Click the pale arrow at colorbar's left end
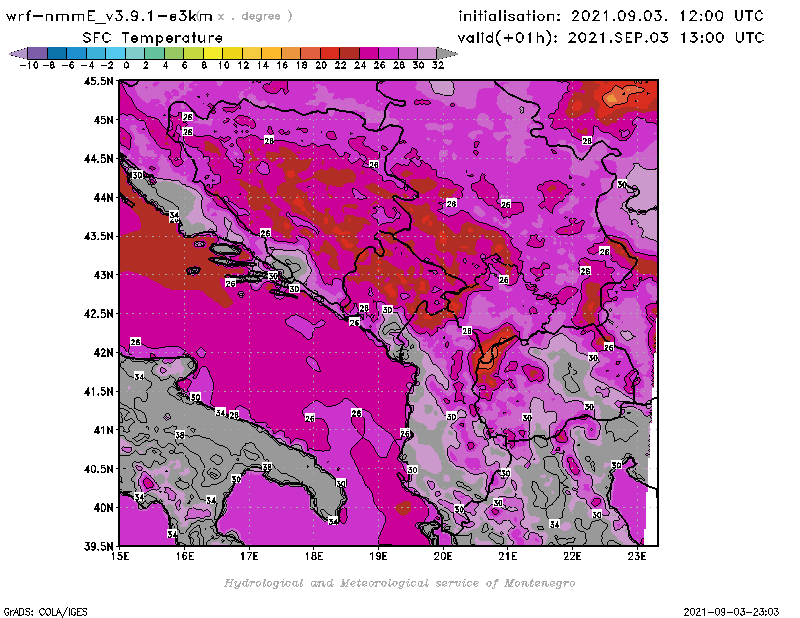The image size is (800, 618). (18, 53)
